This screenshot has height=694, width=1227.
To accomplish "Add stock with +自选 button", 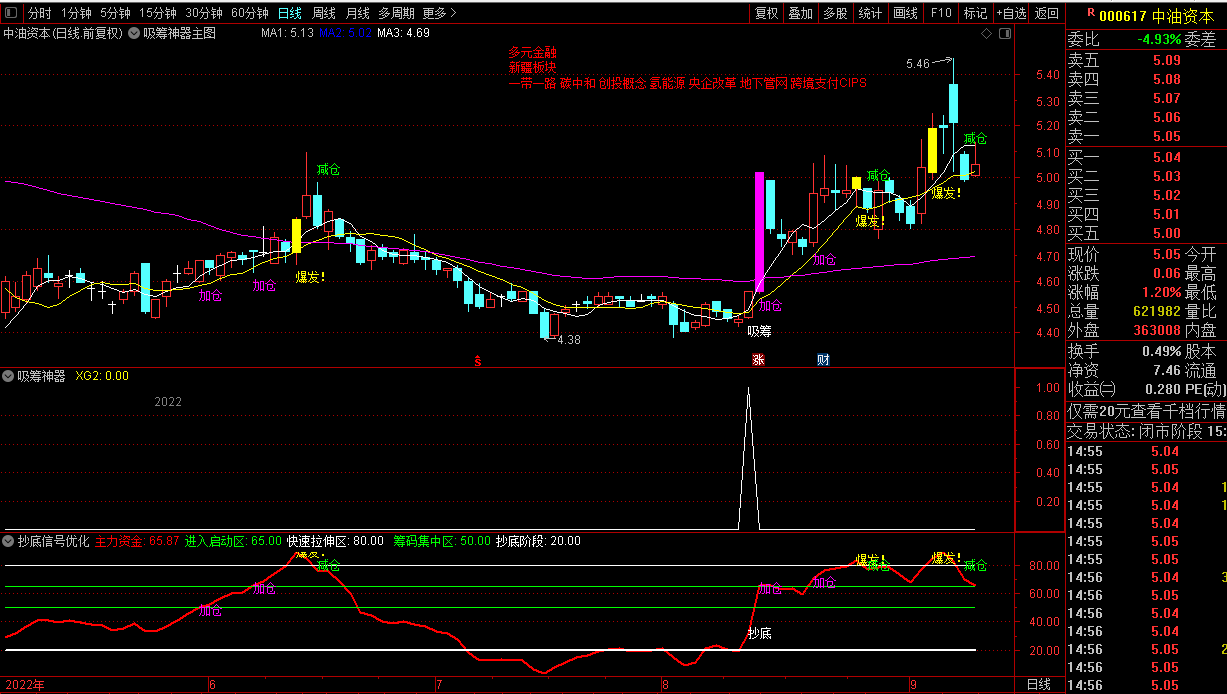I will (x=1010, y=13).
